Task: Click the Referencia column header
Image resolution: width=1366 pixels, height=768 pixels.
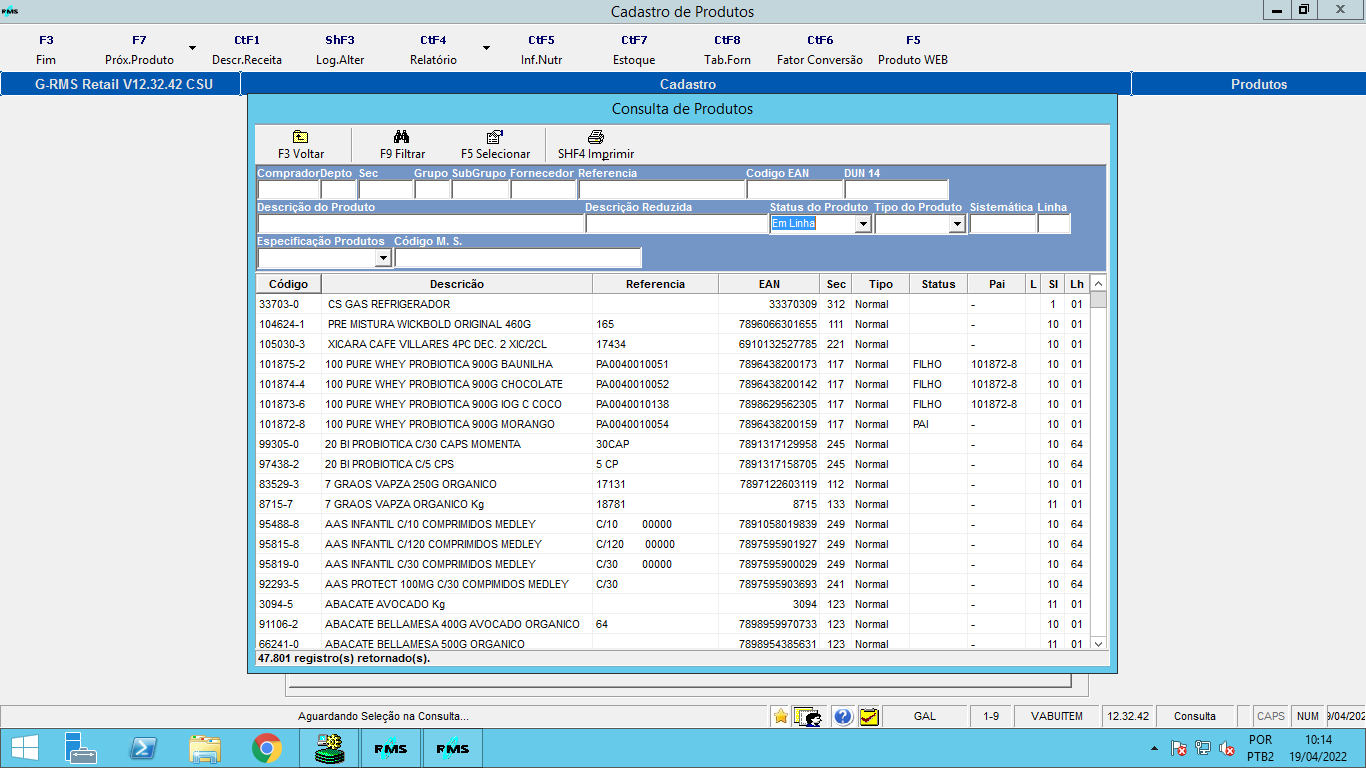Action: (655, 284)
